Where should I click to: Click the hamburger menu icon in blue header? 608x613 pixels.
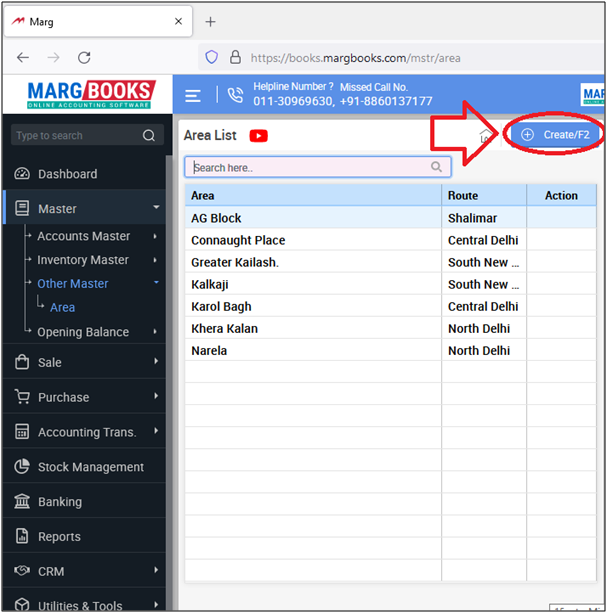click(193, 95)
